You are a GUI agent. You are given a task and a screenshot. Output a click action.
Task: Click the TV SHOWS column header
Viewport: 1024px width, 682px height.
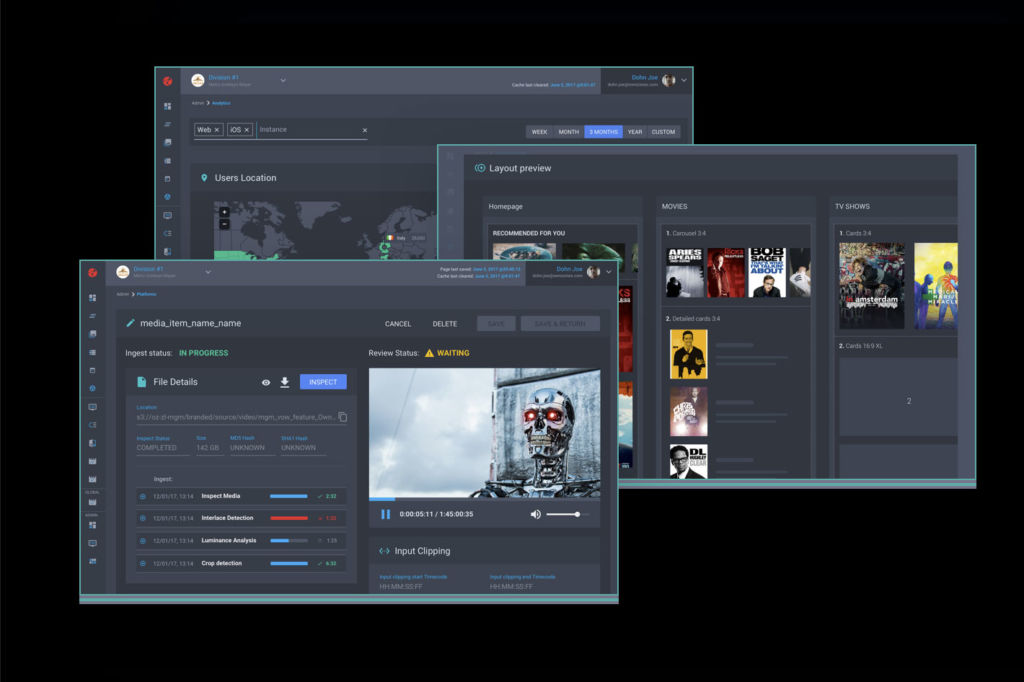point(852,206)
